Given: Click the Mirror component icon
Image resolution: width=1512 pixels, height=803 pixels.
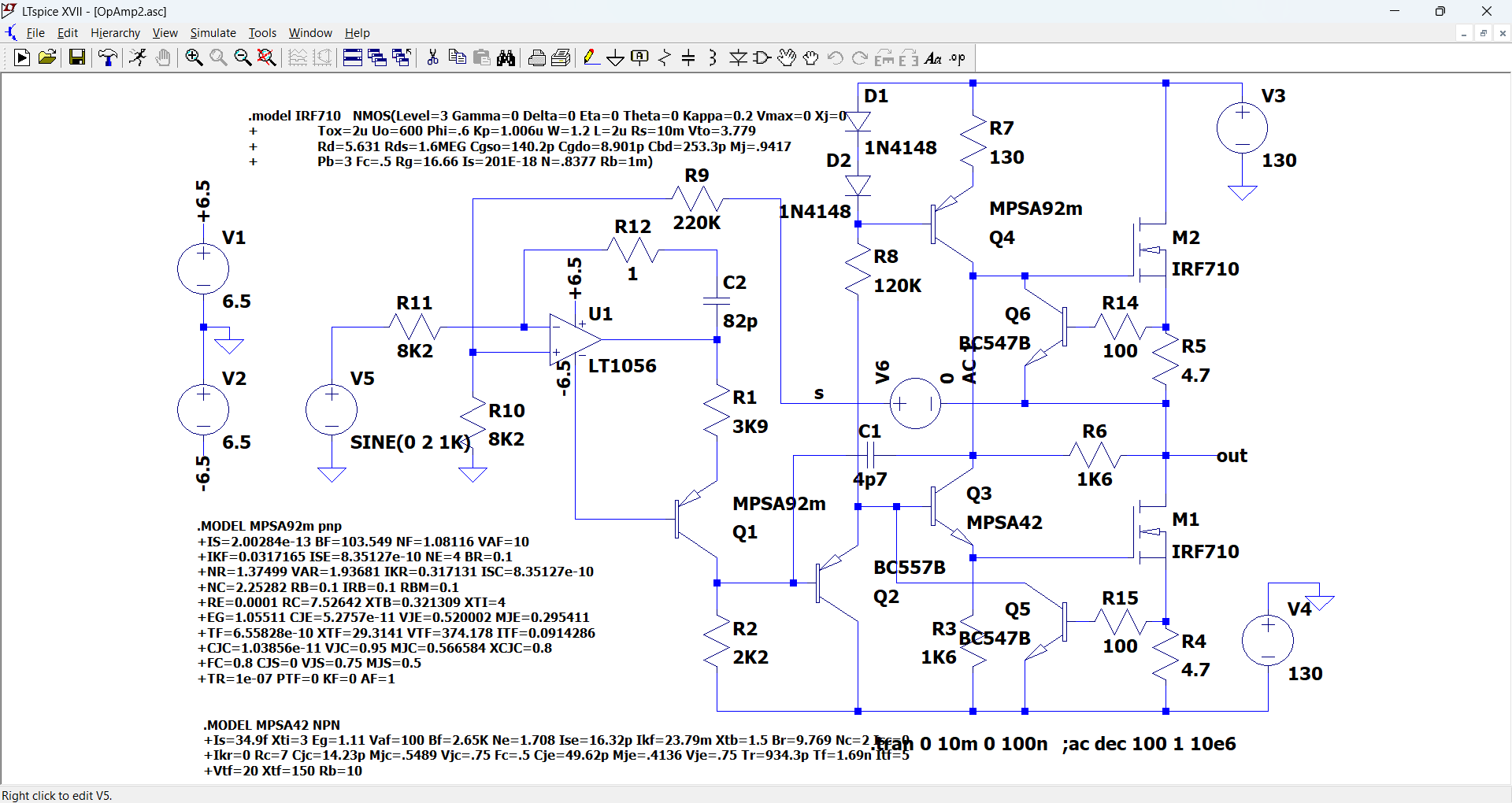Looking at the screenshot, I should 909,57.
